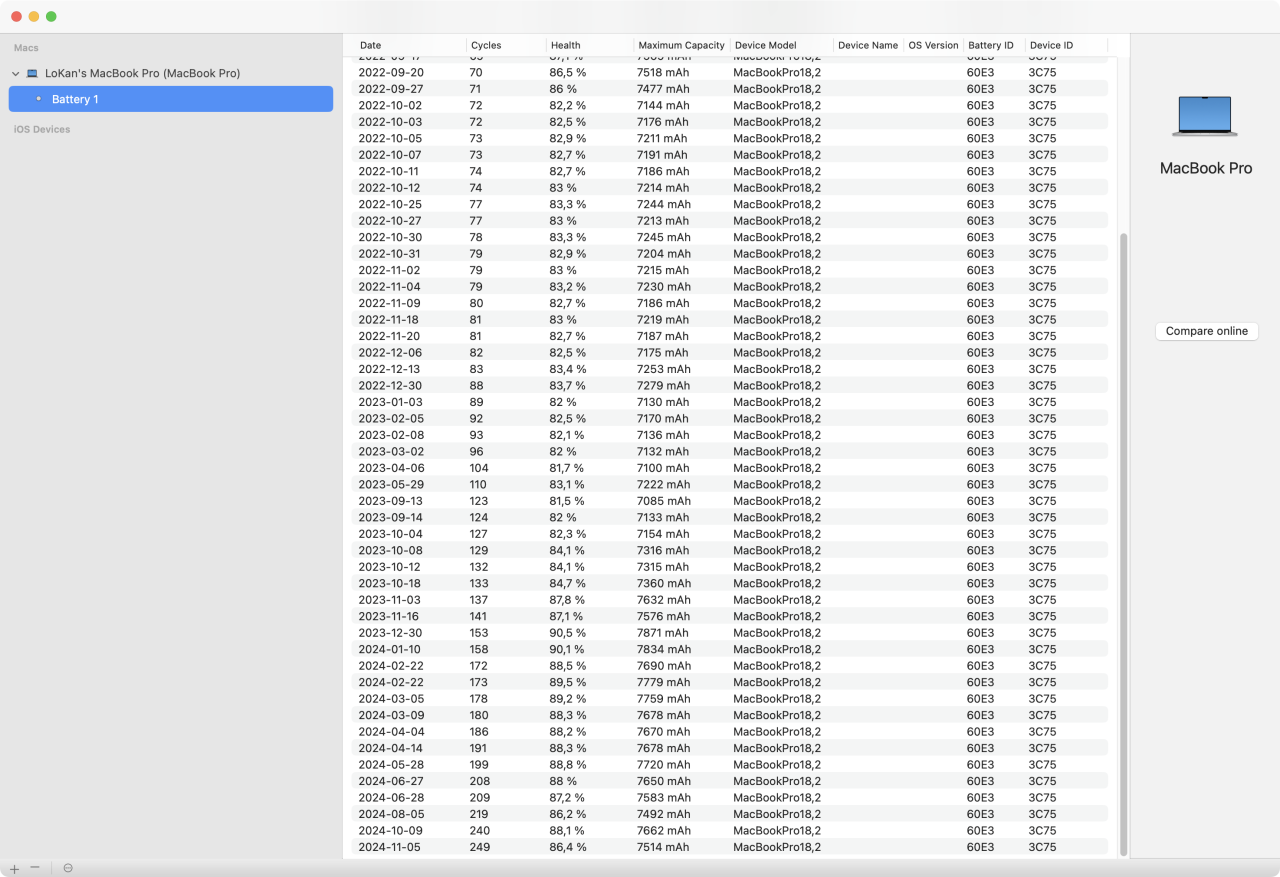Select the row dated 2024-03-05
The width and height of the screenshot is (1280, 877).
pos(731,698)
